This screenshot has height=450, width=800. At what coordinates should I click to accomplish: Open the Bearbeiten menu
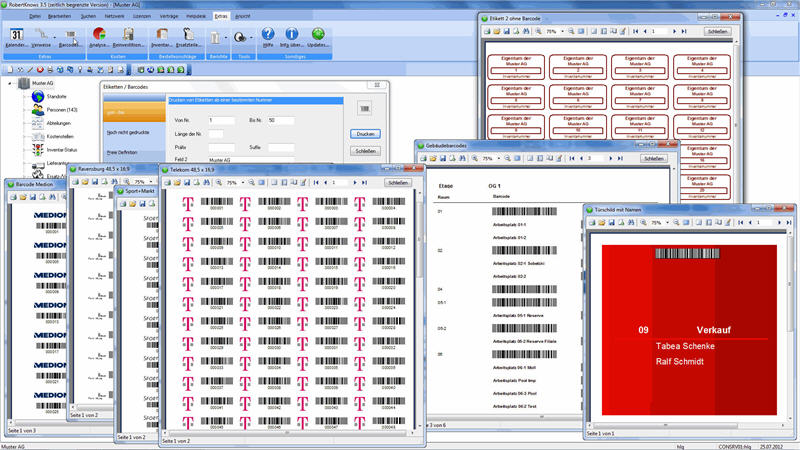pos(59,16)
